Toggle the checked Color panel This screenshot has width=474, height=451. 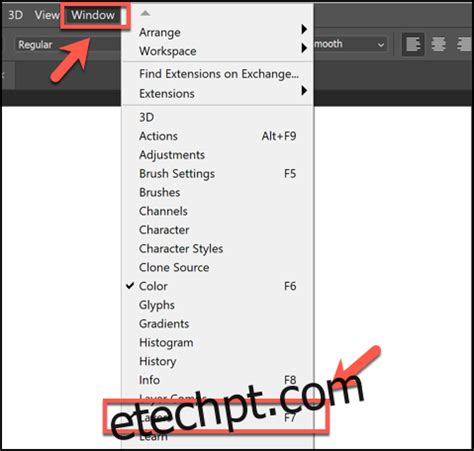[x=218, y=286]
